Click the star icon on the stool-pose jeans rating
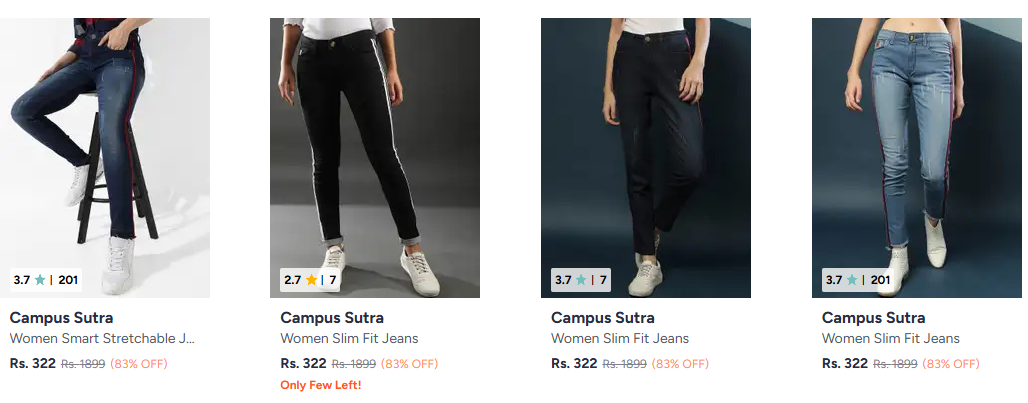The height and width of the screenshot is (403, 1028). 40,280
